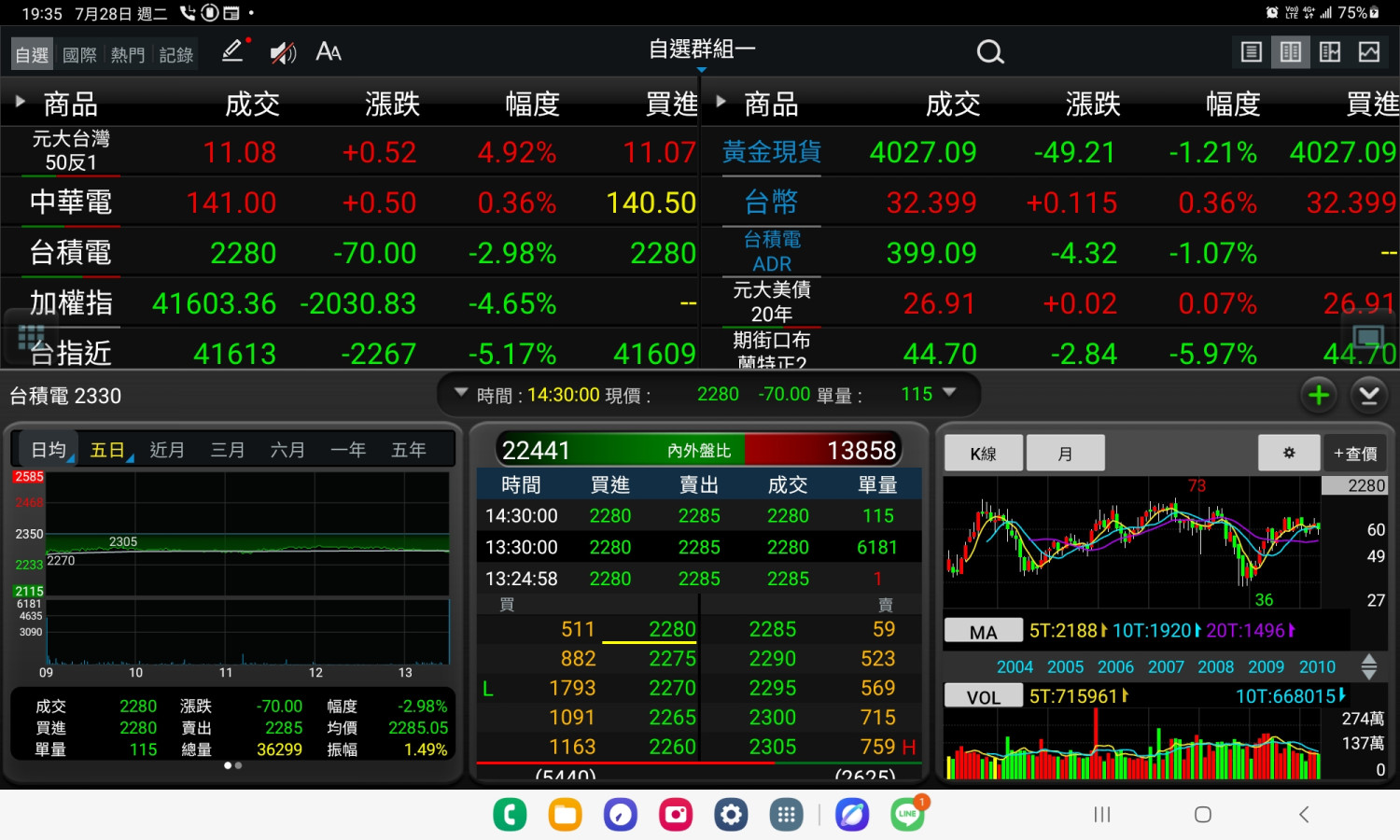Switch to chart view layout
The image size is (1400, 840).
tap(1369, 52)
